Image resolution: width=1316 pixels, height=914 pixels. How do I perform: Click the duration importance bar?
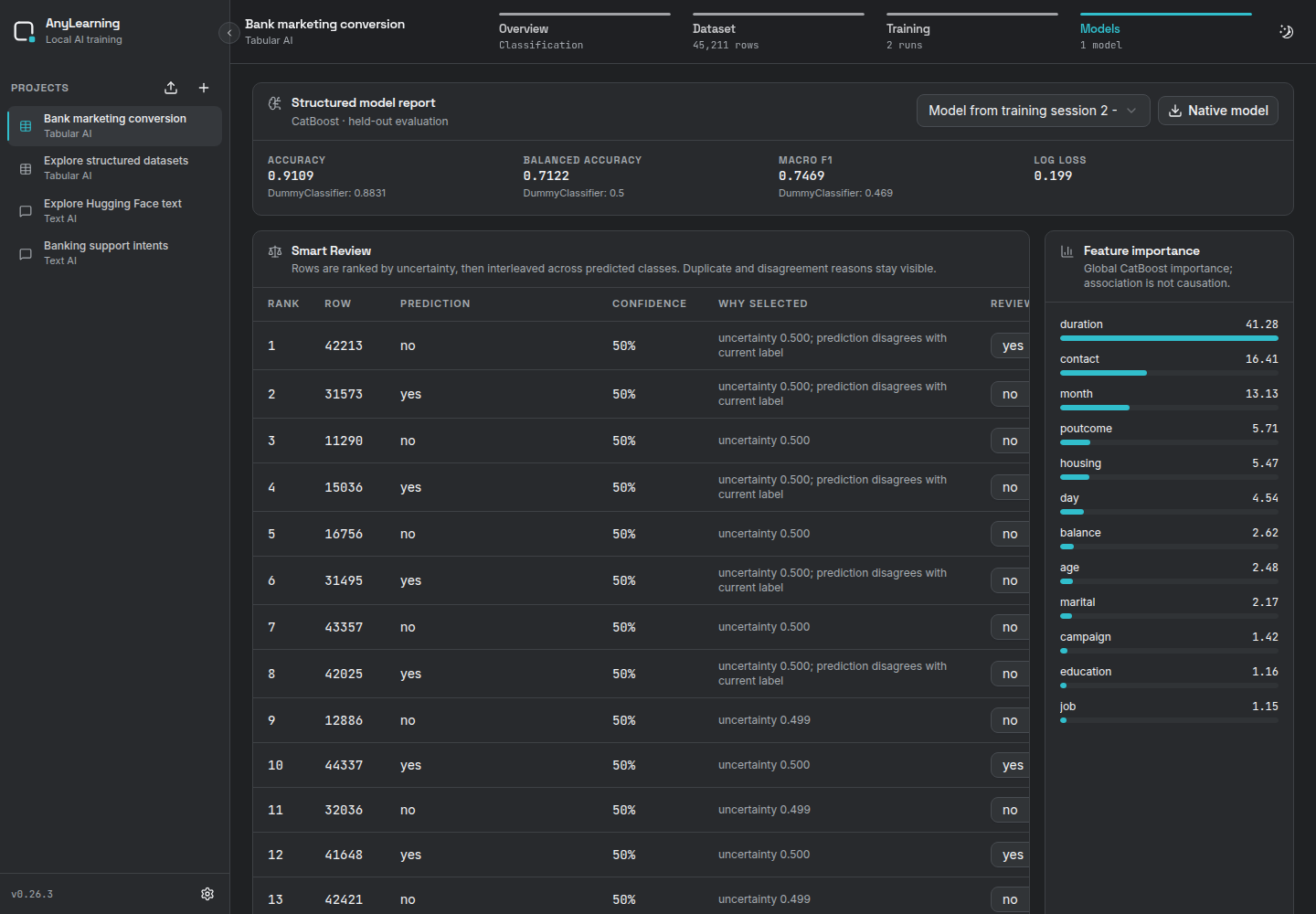coord(1169,338)
